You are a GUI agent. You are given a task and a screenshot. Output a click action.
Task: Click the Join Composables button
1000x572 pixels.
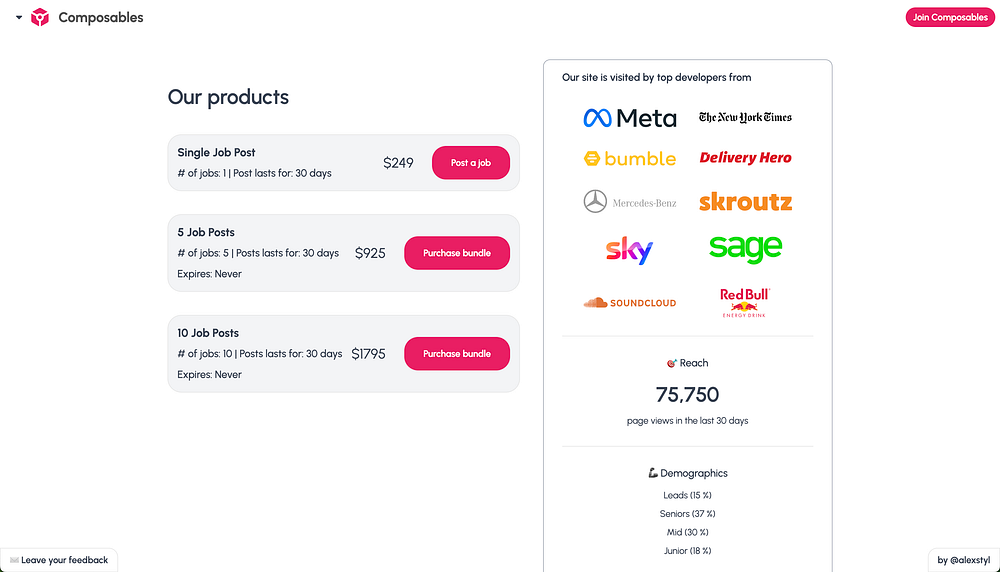[950, 17]
